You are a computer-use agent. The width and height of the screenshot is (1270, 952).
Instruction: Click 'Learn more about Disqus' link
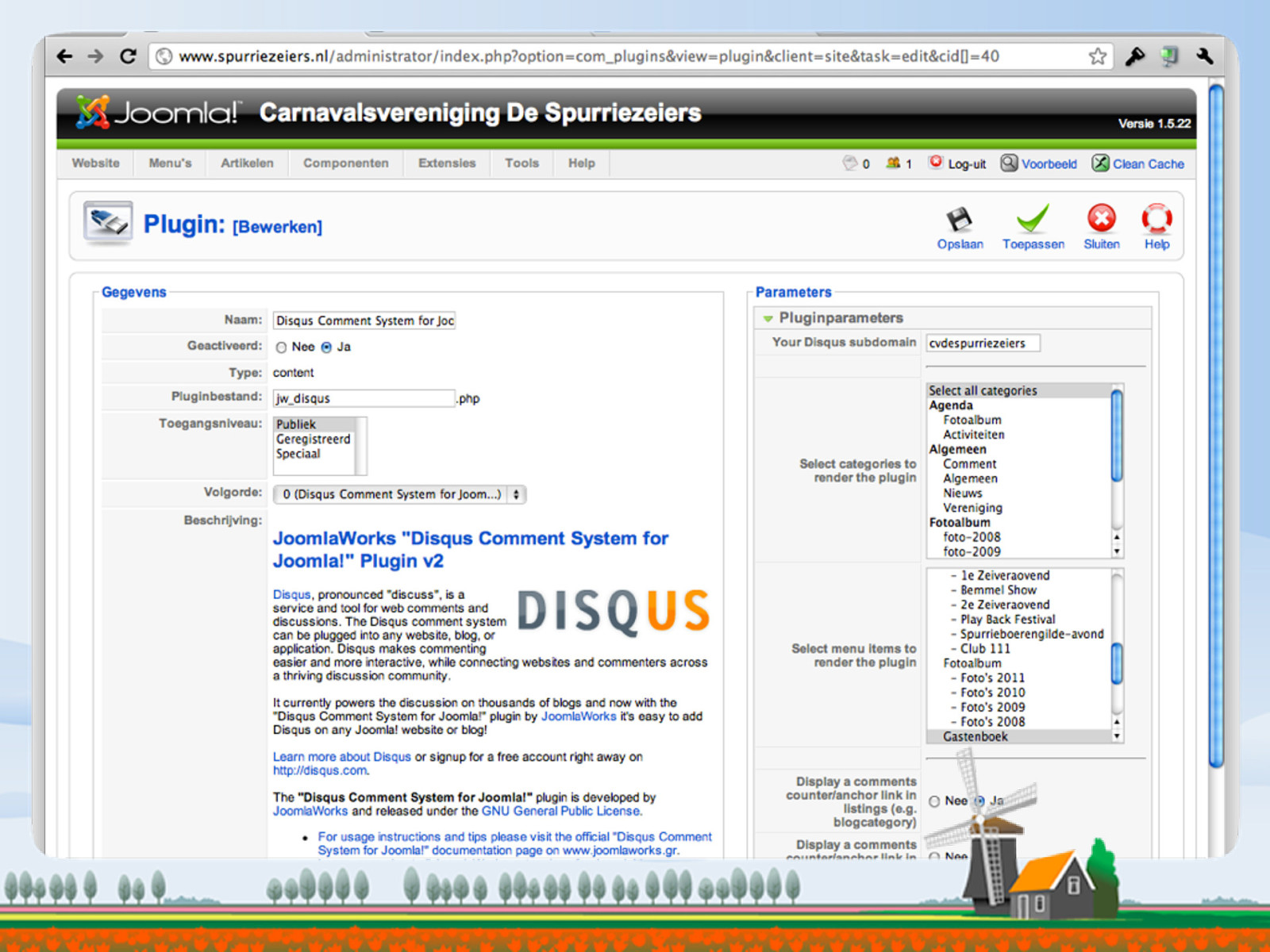click(342, 757)
